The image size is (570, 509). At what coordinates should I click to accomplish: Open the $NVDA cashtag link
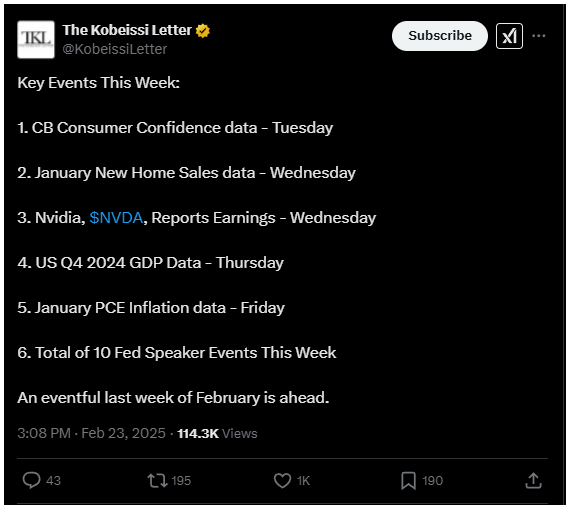click(116, 218)
